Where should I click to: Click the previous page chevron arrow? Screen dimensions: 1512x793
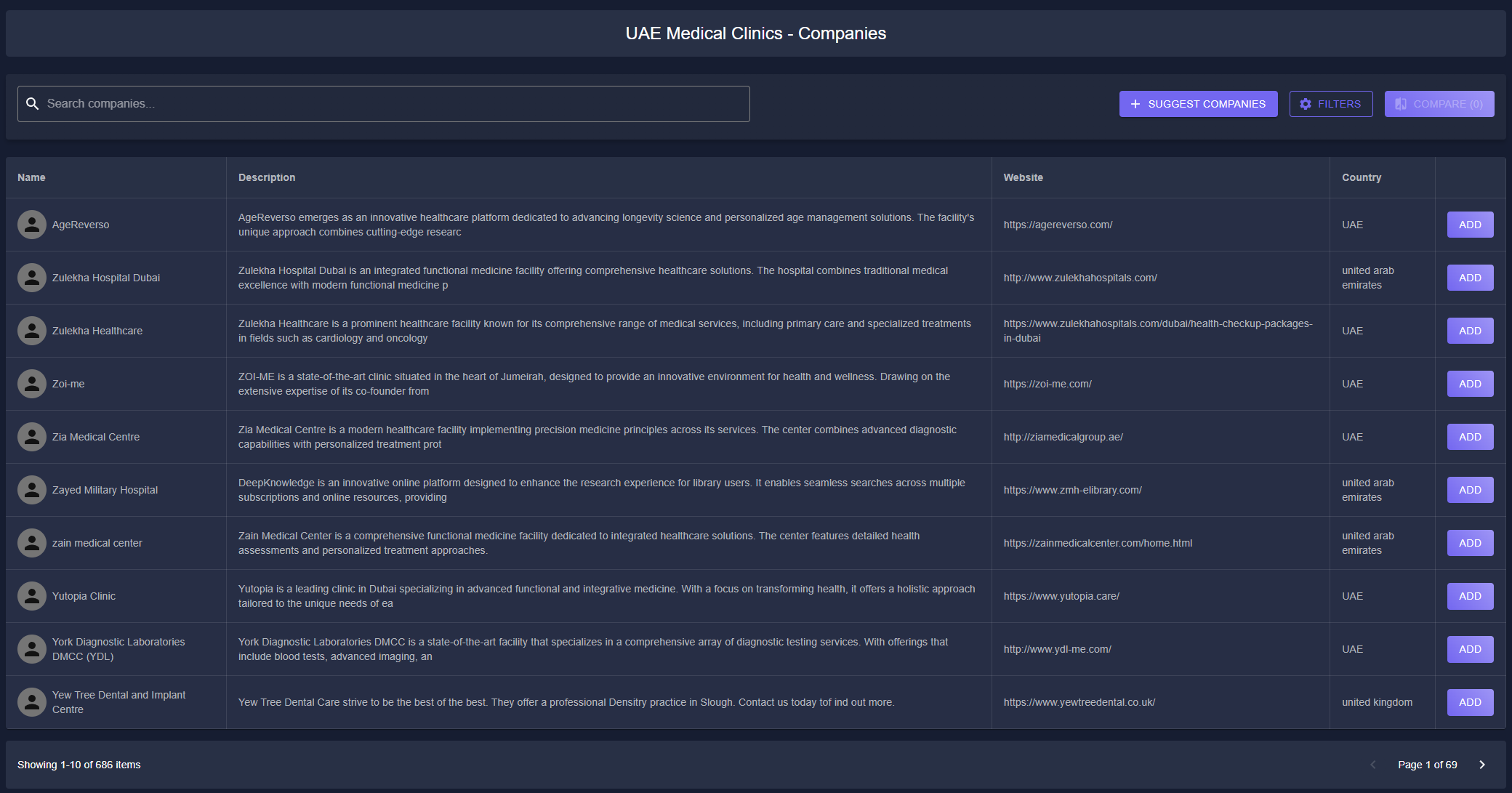point(1373,765)
